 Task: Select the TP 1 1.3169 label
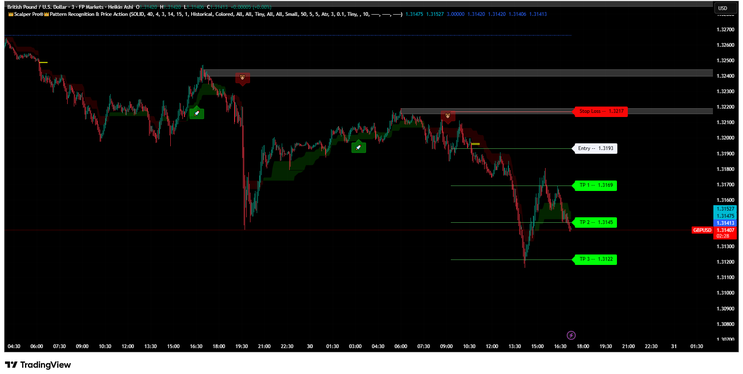(x=595, y=185)
